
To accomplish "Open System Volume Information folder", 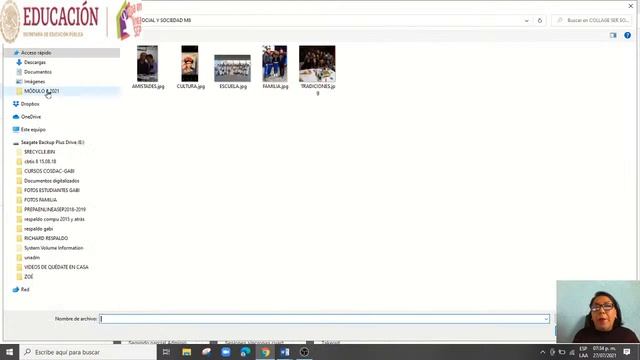I will [x=53, y=248].
